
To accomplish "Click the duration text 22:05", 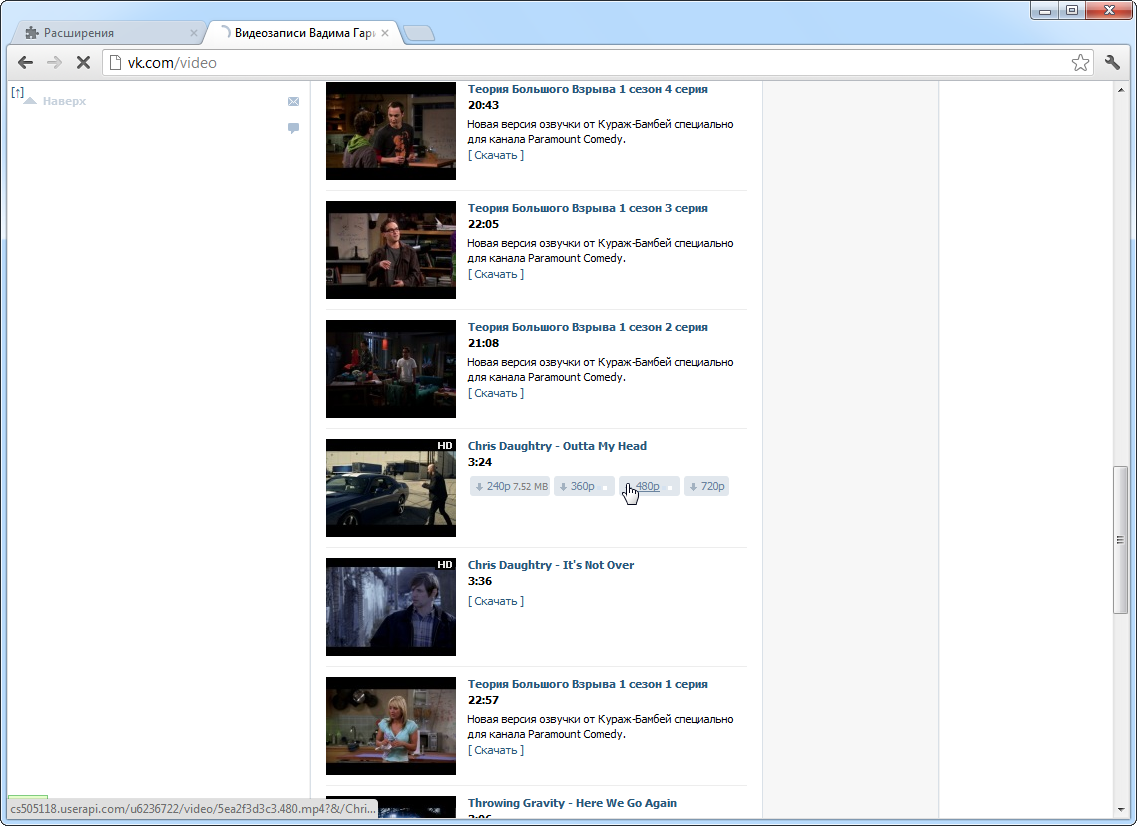I will (x=483, y=224).
